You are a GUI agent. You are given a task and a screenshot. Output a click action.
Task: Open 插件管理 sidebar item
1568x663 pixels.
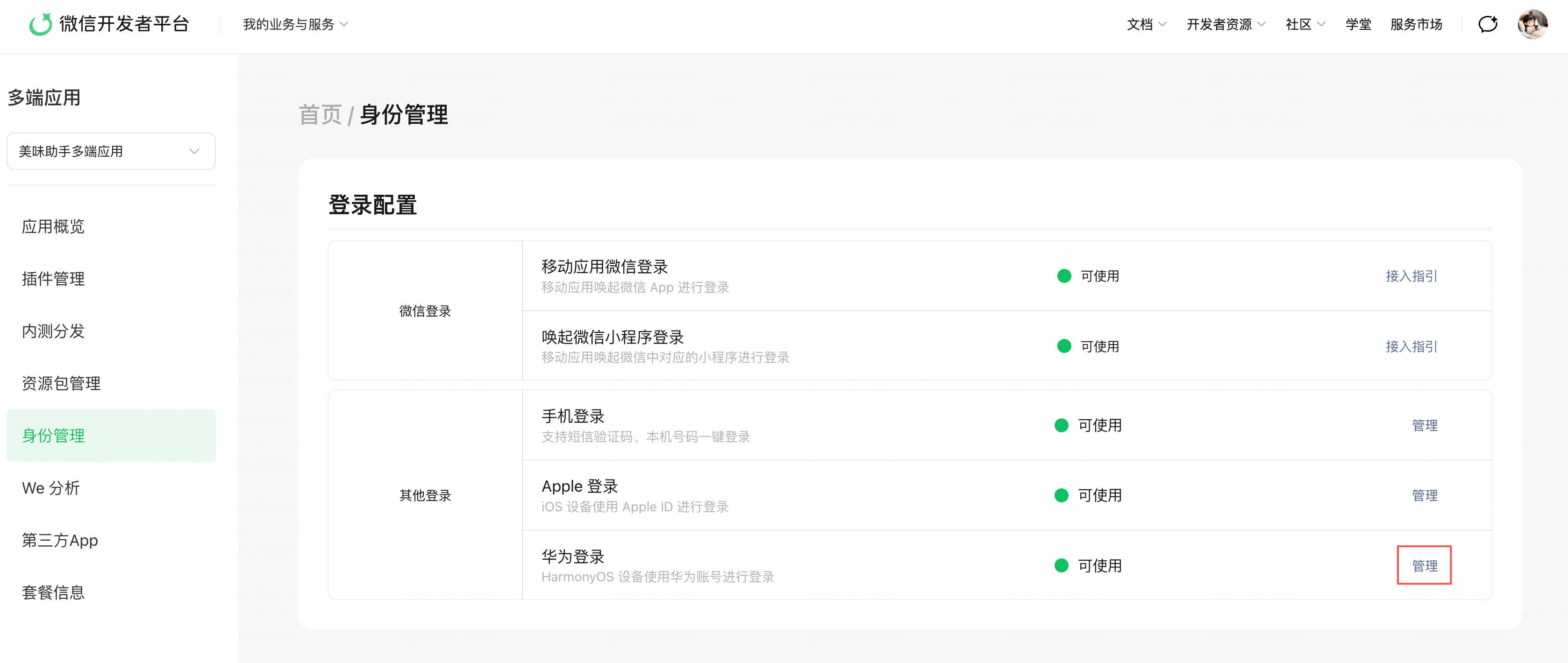tap(53, 279)
